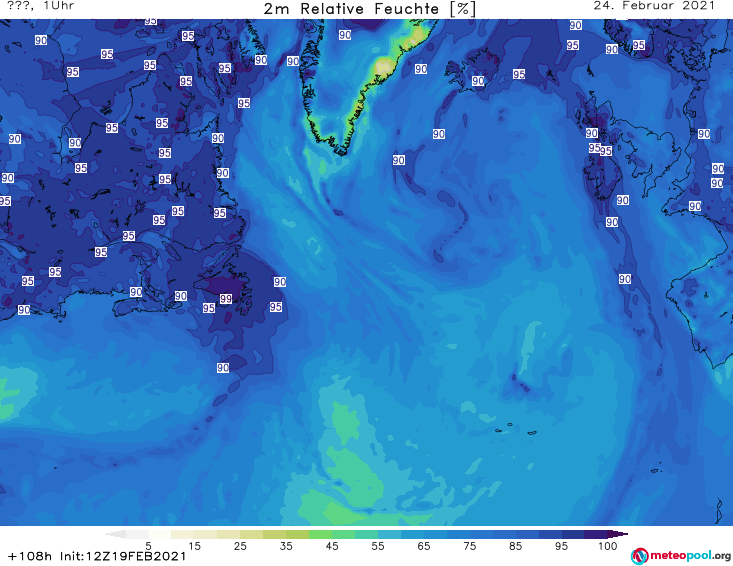Select the title '2m Relative Feuchte [%]'
This screenshot has height=566, width=733.
(370, 9)
